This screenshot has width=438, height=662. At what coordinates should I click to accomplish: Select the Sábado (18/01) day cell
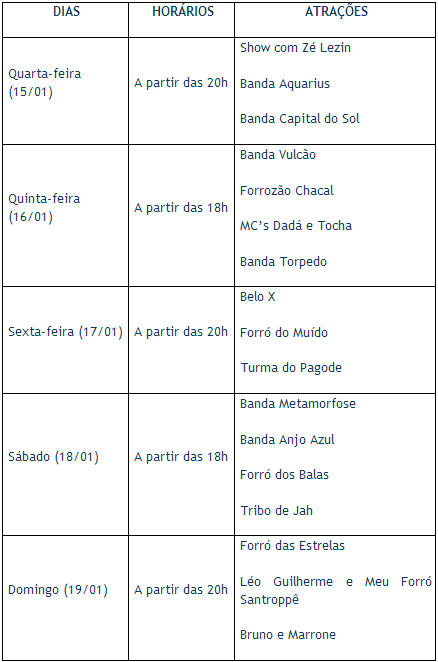(x=65, y=465)
